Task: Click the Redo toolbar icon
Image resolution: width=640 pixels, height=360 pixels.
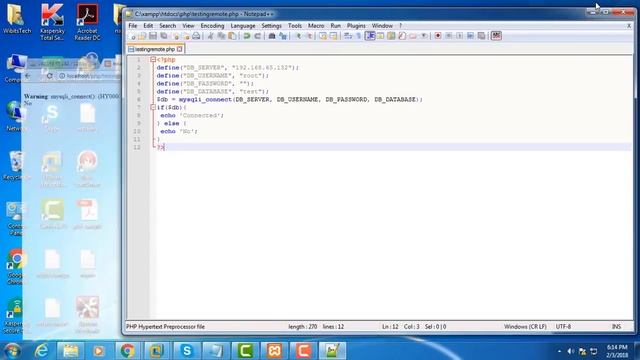Action: pyautogui.click(x=258, y=36)
